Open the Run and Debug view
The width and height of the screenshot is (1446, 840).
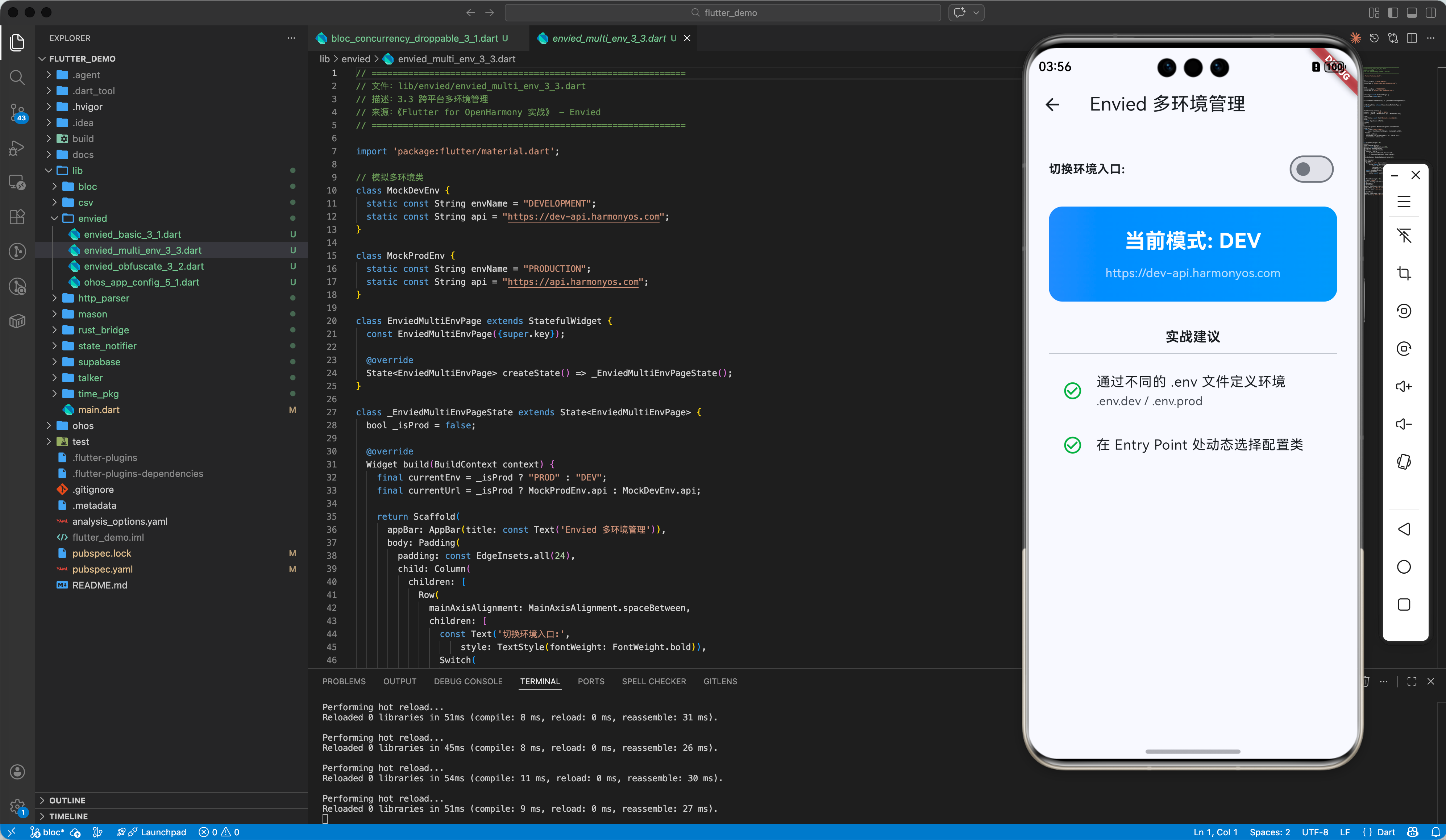pos(17,149)
